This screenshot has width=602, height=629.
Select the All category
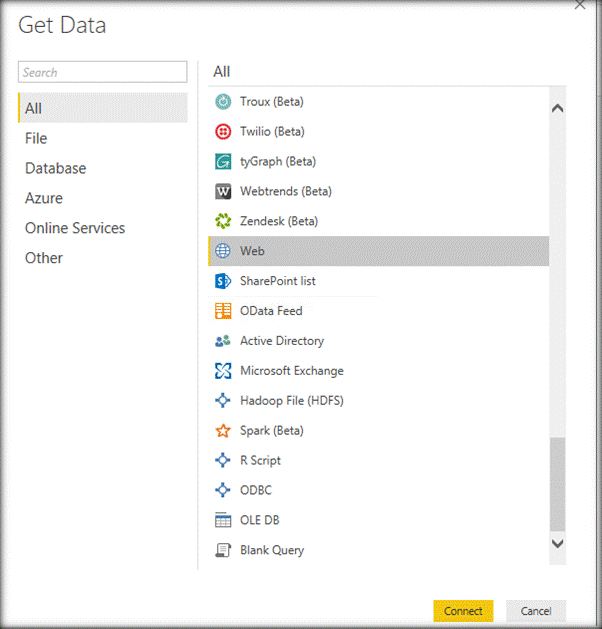click(103, 108)
